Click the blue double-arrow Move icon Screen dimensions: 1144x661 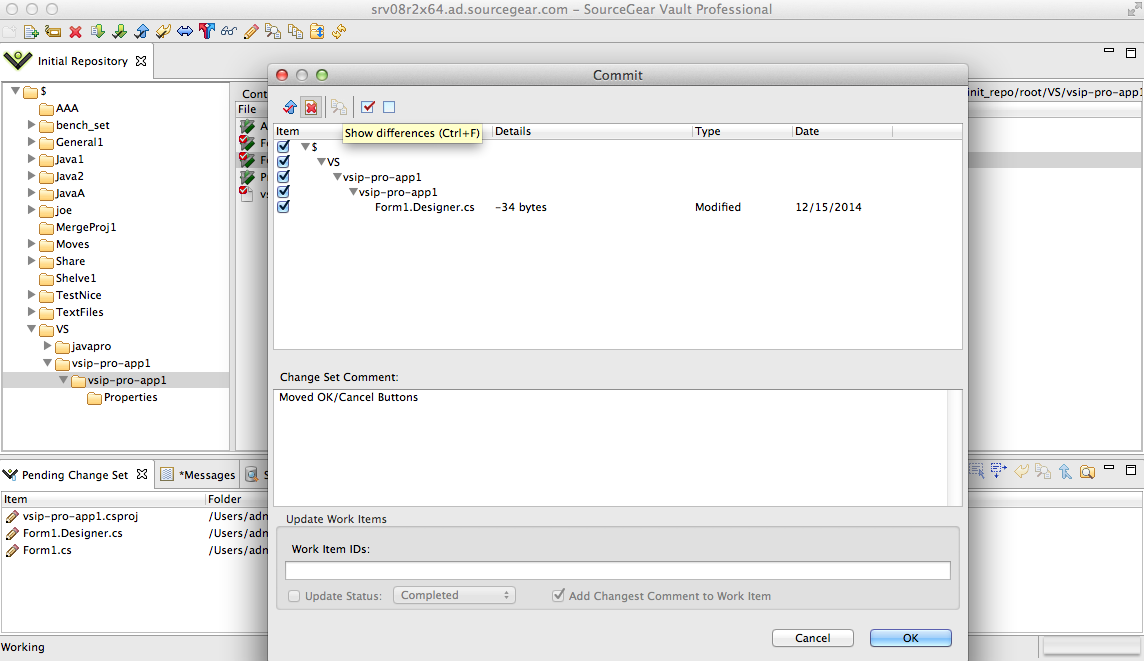(185, 31)
